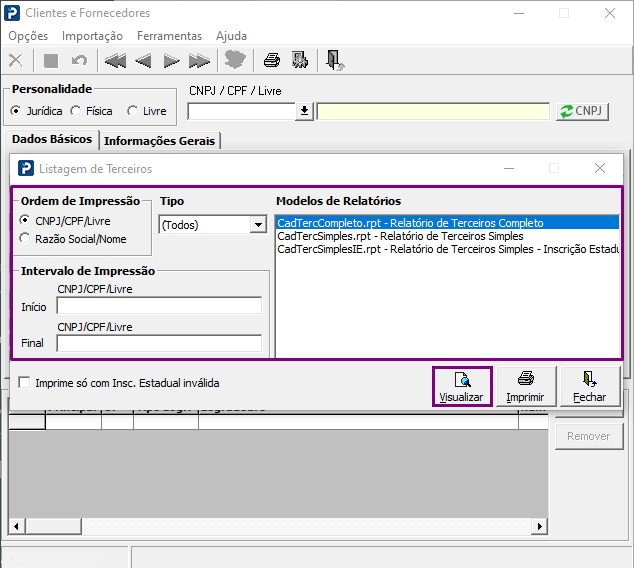Screen dimensions: 634x568
Task: Enable 'Imprime só com Insc. Estadual inválida'
Action: pos(24,383)
